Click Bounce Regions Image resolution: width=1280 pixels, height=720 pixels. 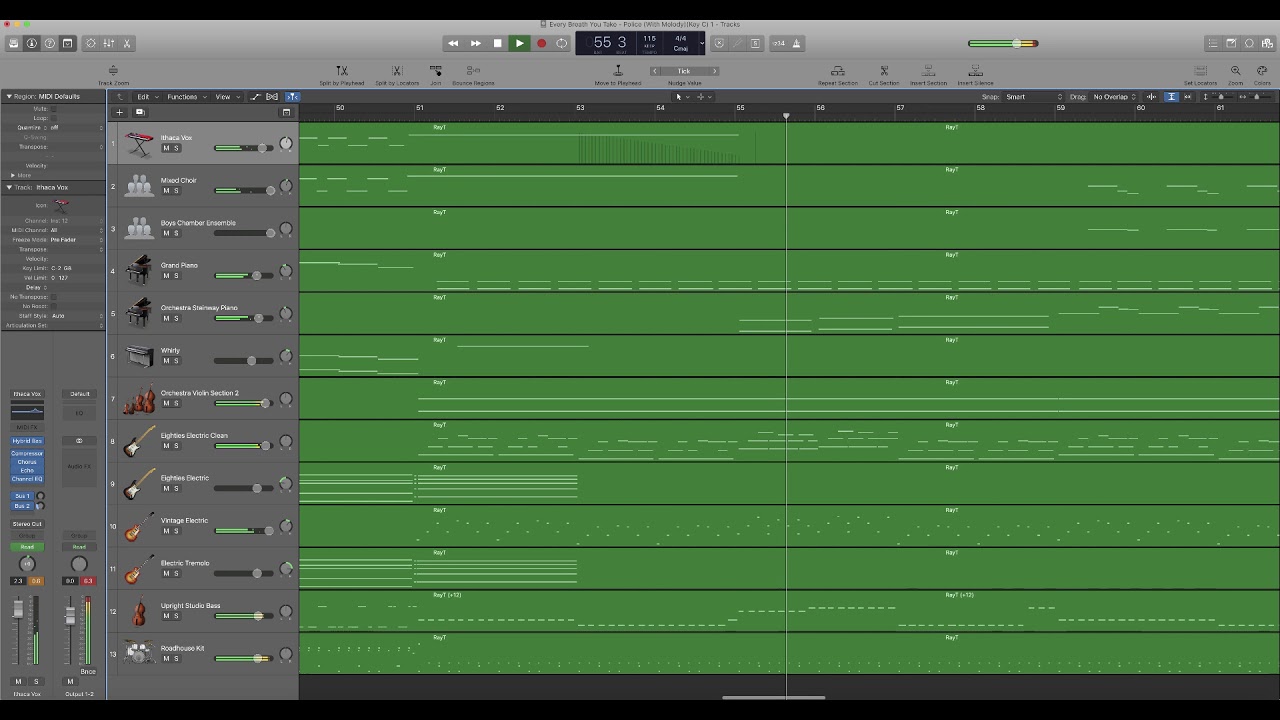click(x=473, y=75)
